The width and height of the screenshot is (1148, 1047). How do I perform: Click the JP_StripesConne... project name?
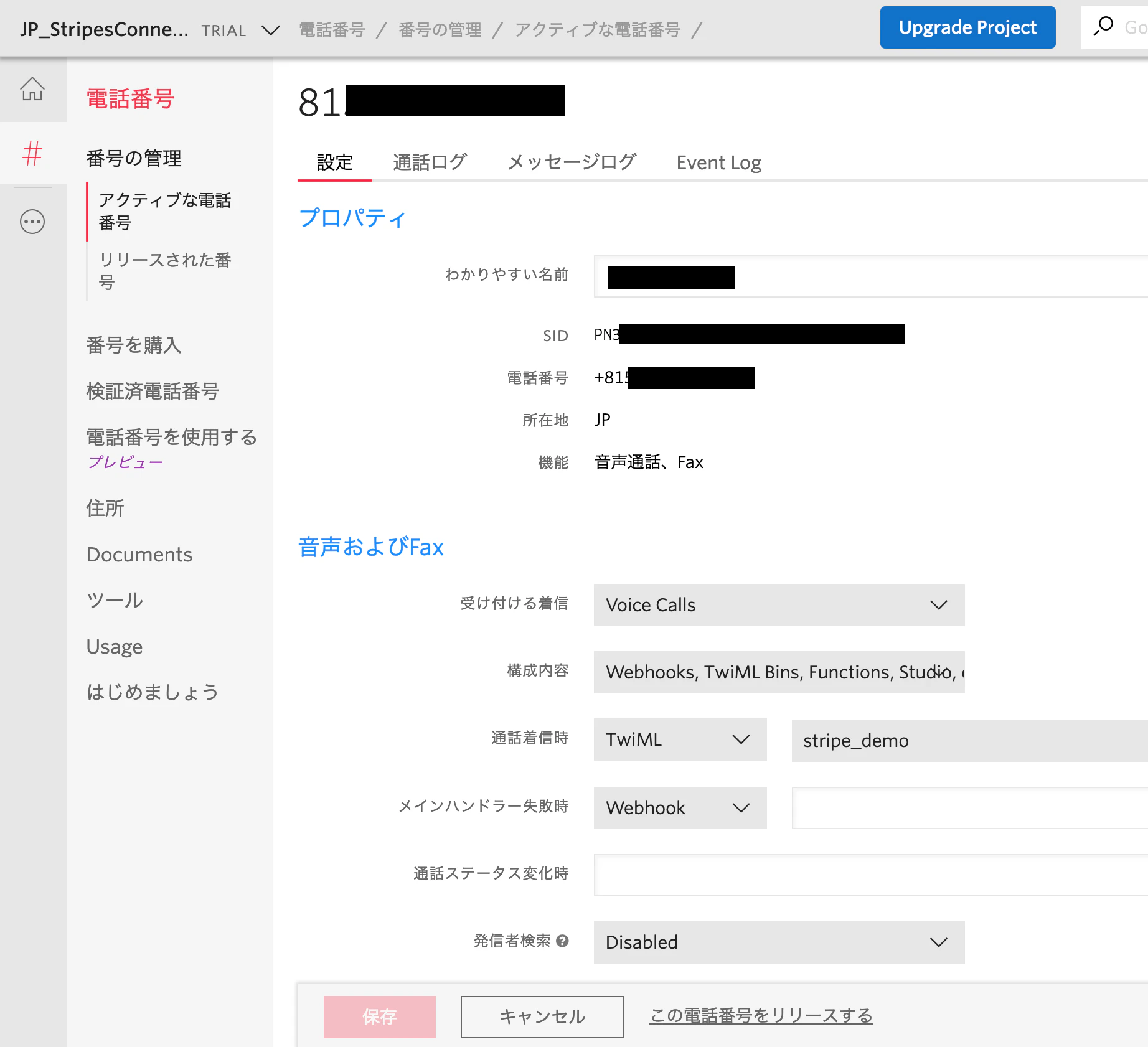click(x=104, y=30)
